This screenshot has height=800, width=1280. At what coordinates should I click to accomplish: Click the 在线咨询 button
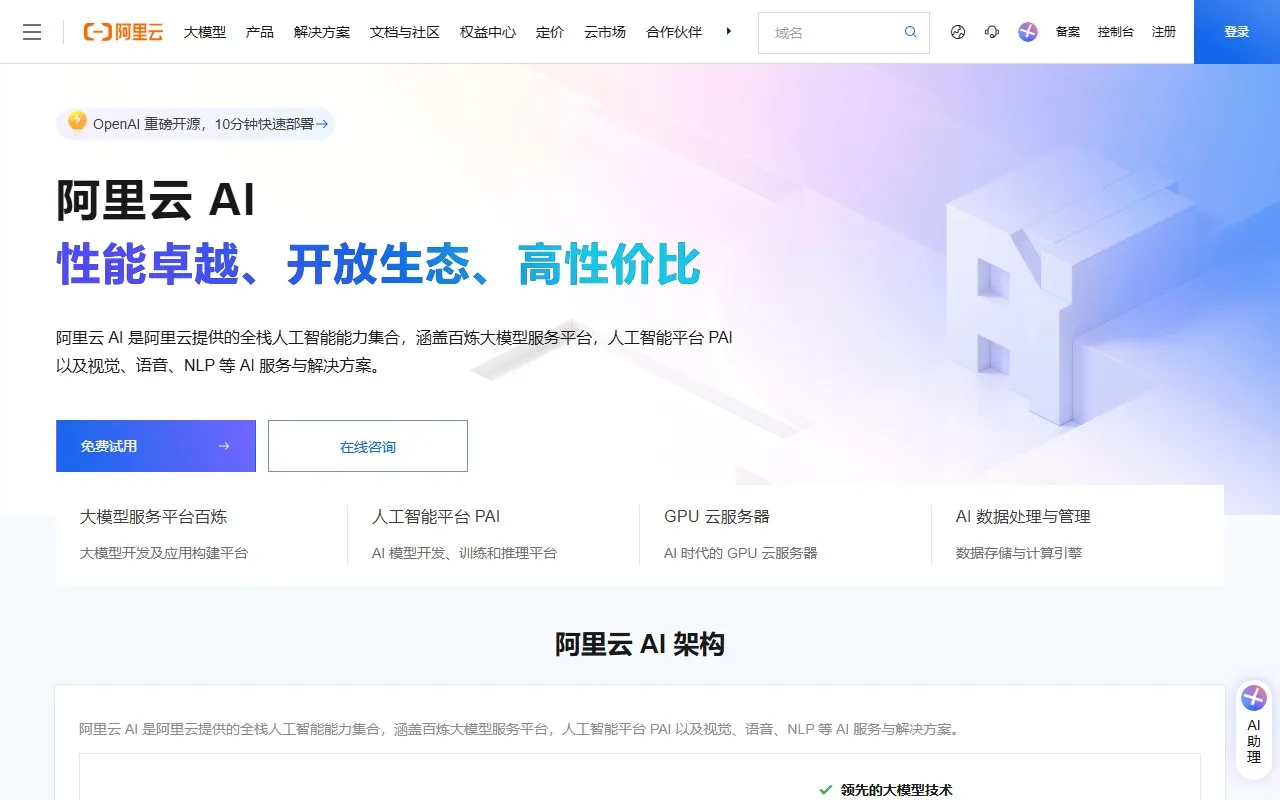tap(367, 446)
